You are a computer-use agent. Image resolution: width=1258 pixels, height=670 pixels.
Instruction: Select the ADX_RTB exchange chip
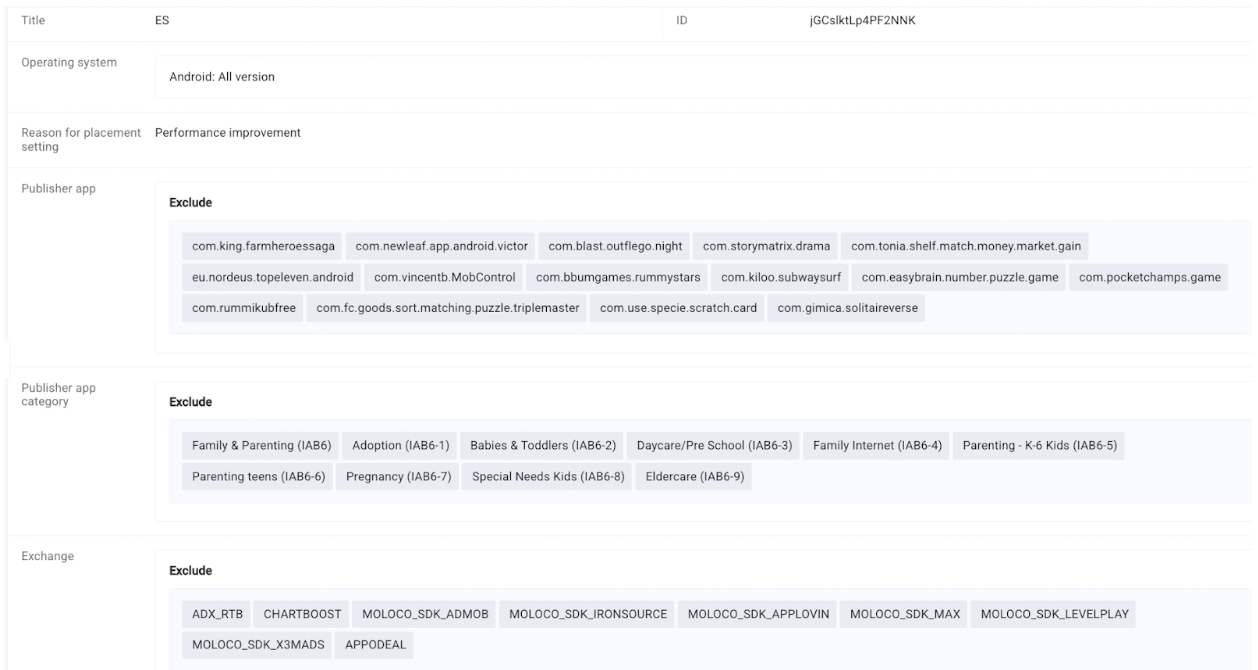pos(218,613)
